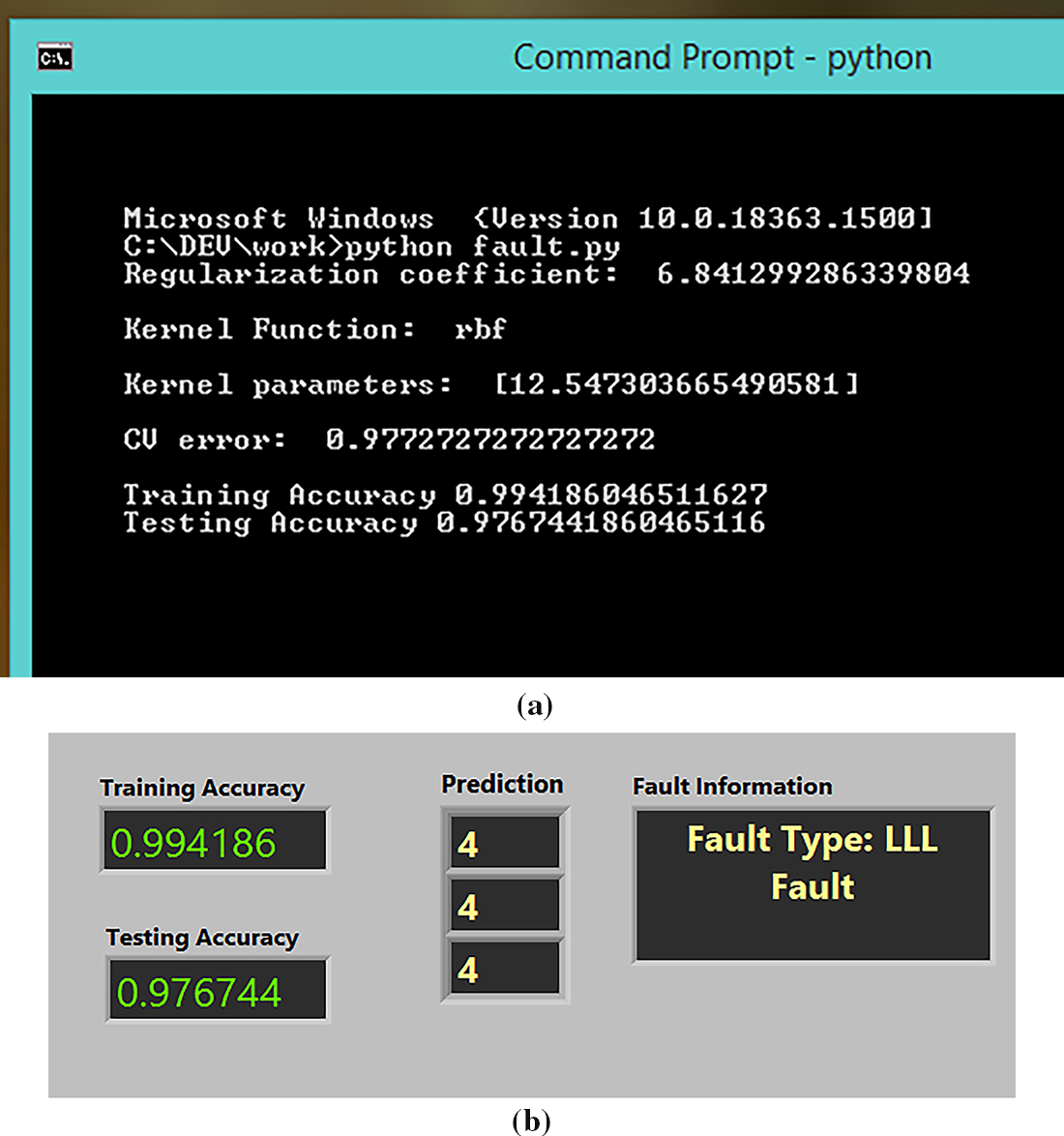Click the Microsoft Windows version line
Screen dimensions: 1064x1136
point(528,218)
